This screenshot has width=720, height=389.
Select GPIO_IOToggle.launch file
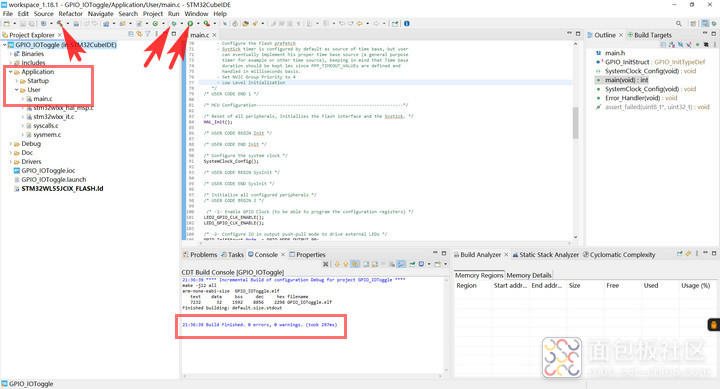54,180
